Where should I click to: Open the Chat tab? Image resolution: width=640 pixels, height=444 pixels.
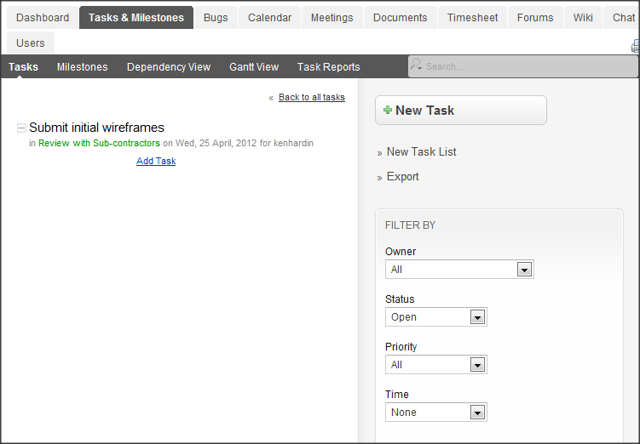[x=622, y=18]
